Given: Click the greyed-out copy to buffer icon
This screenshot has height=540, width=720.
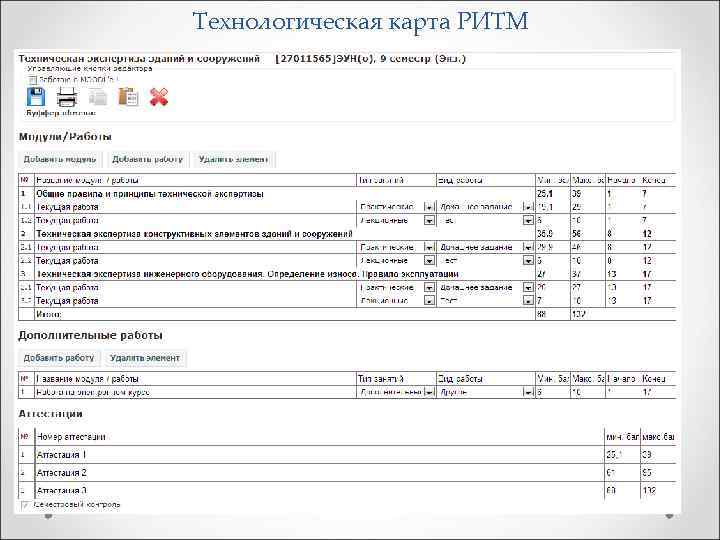Looking at the screenshot, I should point(97,97).
